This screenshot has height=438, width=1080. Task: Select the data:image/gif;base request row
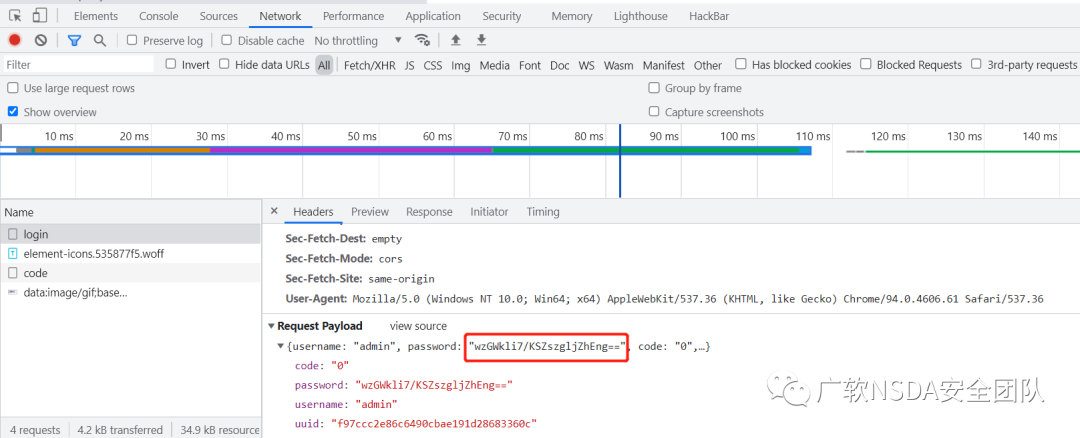pyautogui.click(x=131, y=292)
